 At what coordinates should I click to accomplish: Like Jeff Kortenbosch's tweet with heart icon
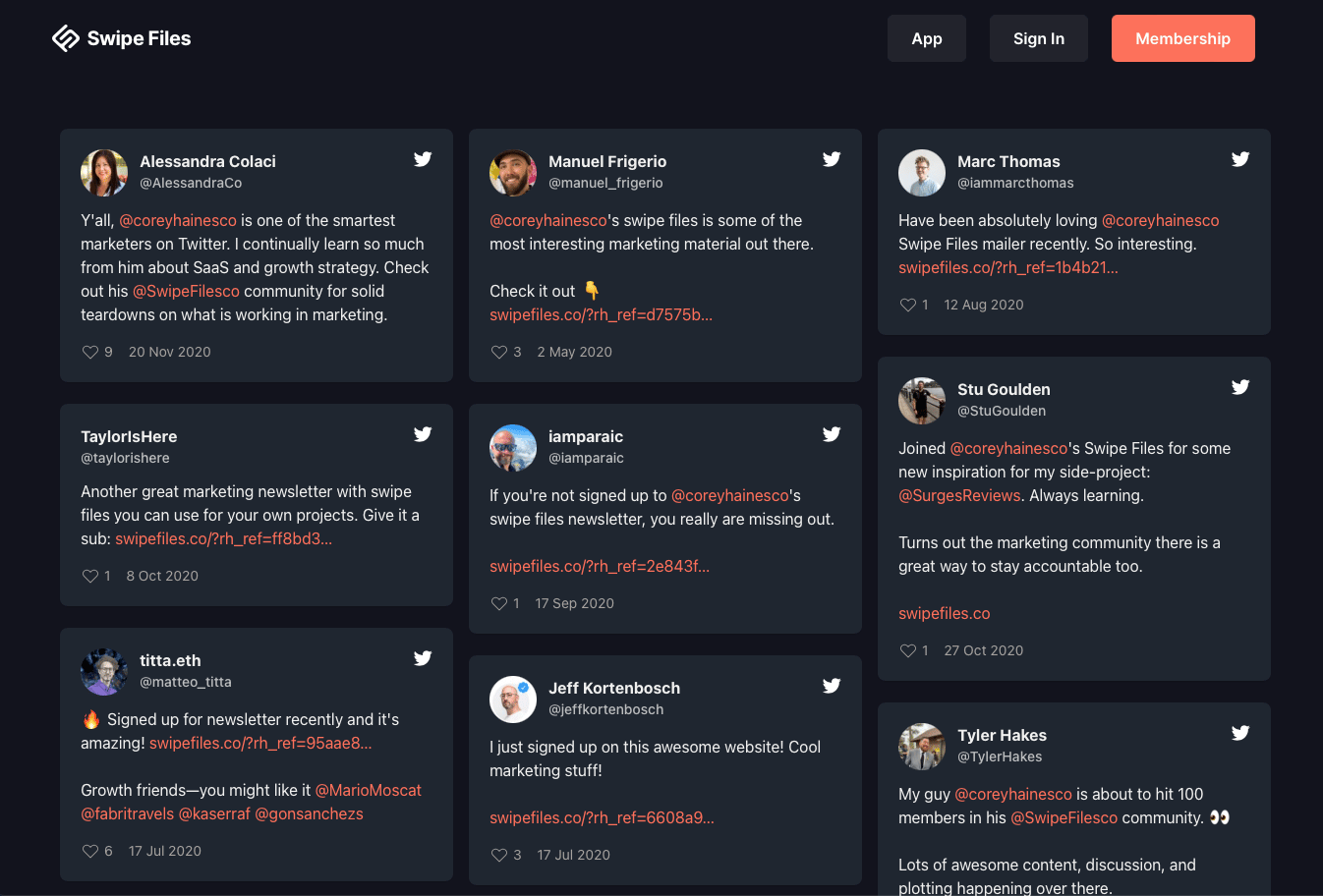pos(499,855)
